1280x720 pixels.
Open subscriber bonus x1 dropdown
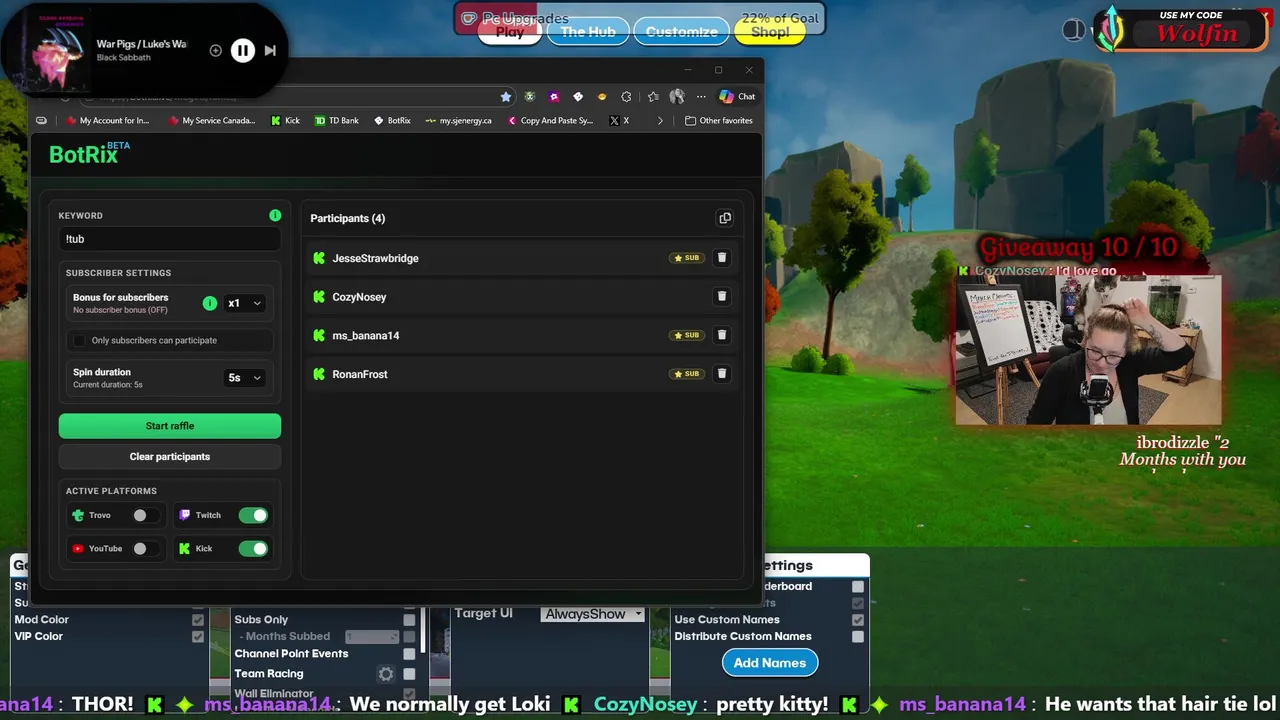click(244, 303)
